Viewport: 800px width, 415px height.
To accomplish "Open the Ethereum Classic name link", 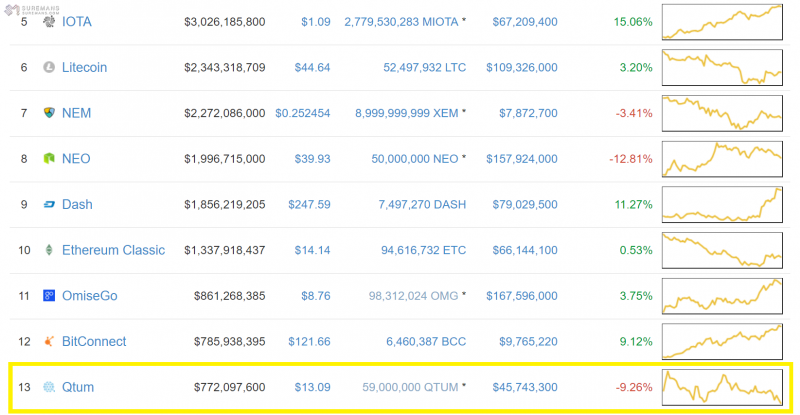I will [x=113, y=250].
